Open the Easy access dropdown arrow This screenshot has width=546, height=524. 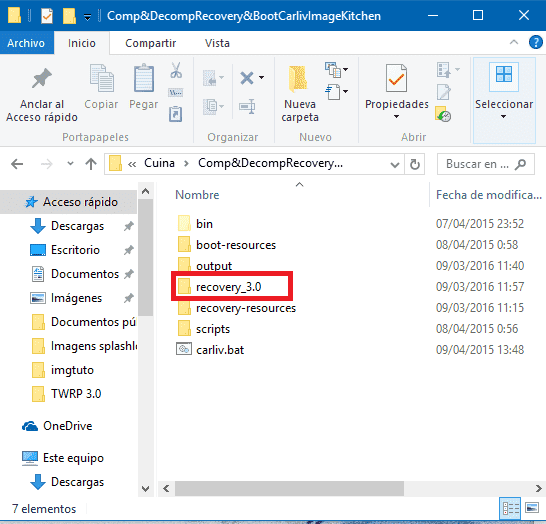tap(345, 92)
